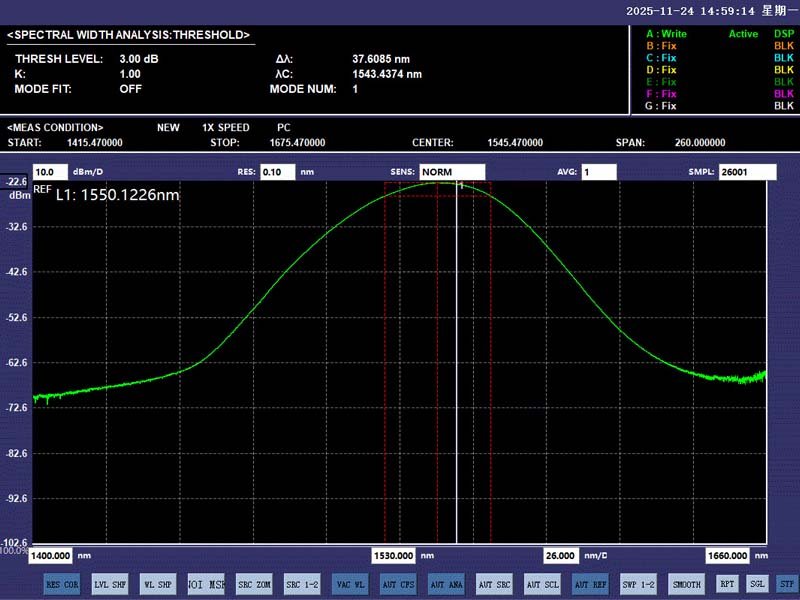Click the 1400.000 start wavelength field
800x600 pixels.
(51, 555)
